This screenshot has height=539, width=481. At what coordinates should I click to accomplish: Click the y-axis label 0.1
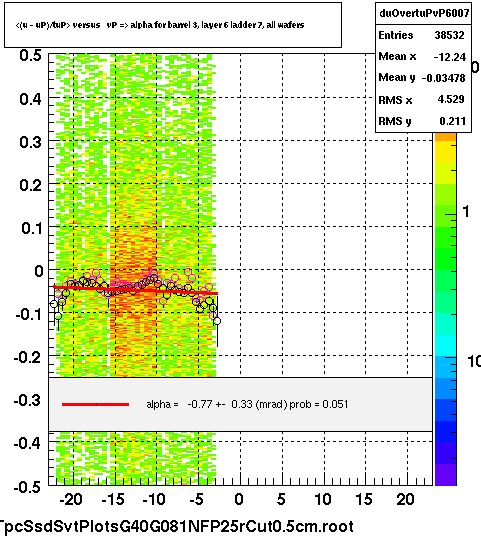point(32,228)
